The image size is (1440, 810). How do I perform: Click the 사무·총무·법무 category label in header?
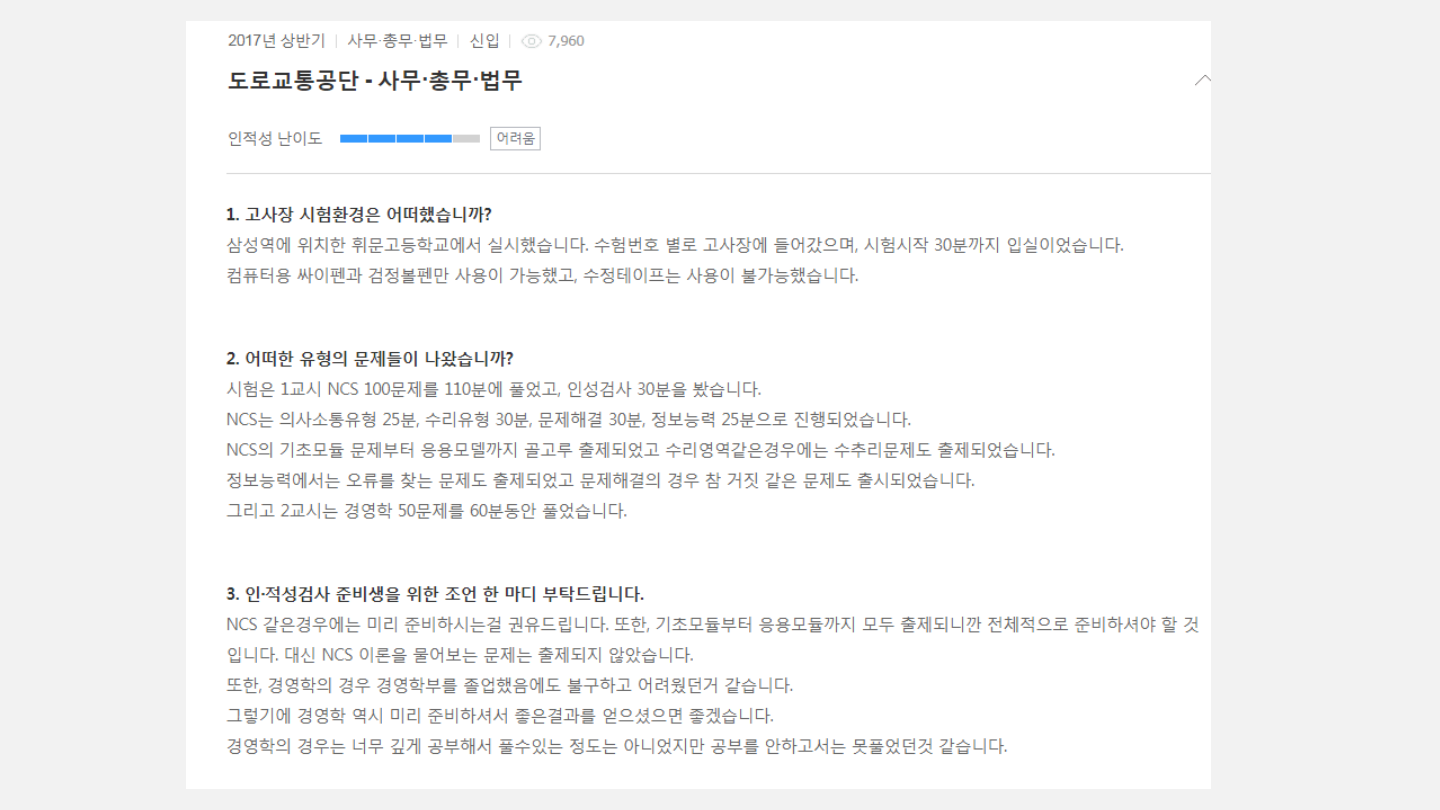[x=397, y=41]
